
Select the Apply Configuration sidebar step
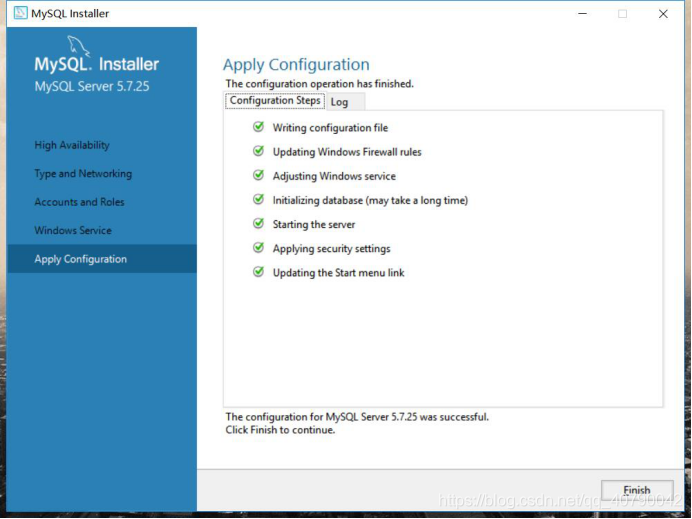(102, 259)
